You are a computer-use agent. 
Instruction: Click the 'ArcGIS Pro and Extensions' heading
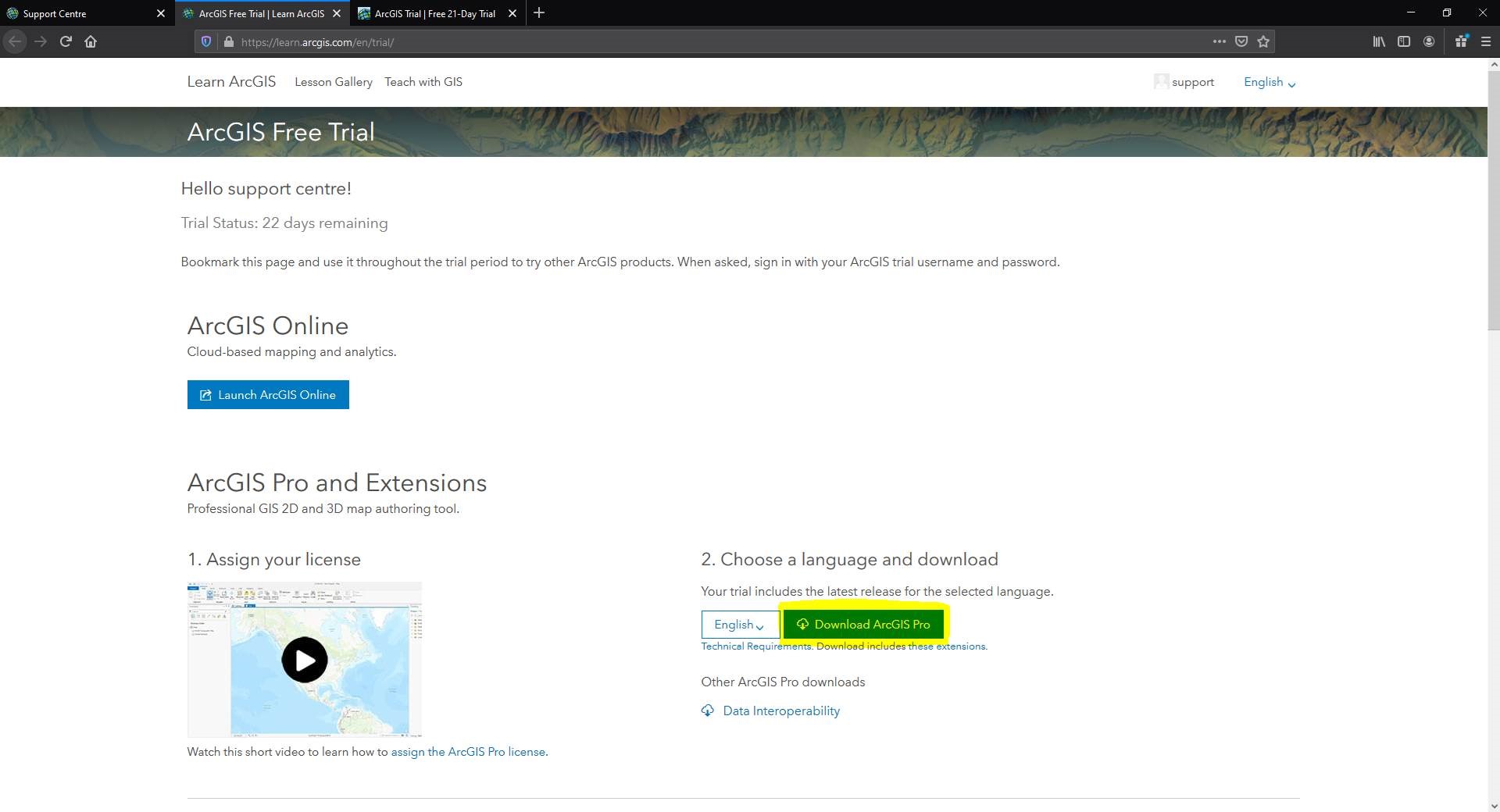pyautogui.click(x=337, y=483)
